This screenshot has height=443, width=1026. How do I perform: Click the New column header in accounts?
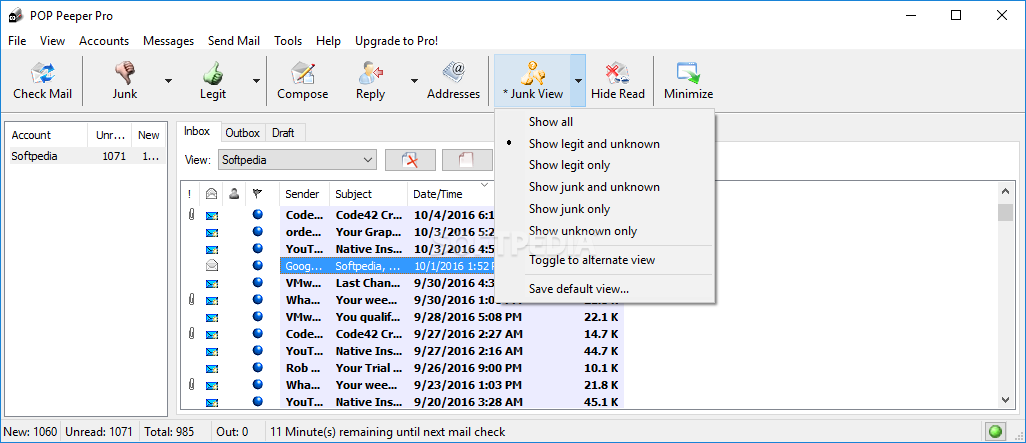(x=149, y=135)
